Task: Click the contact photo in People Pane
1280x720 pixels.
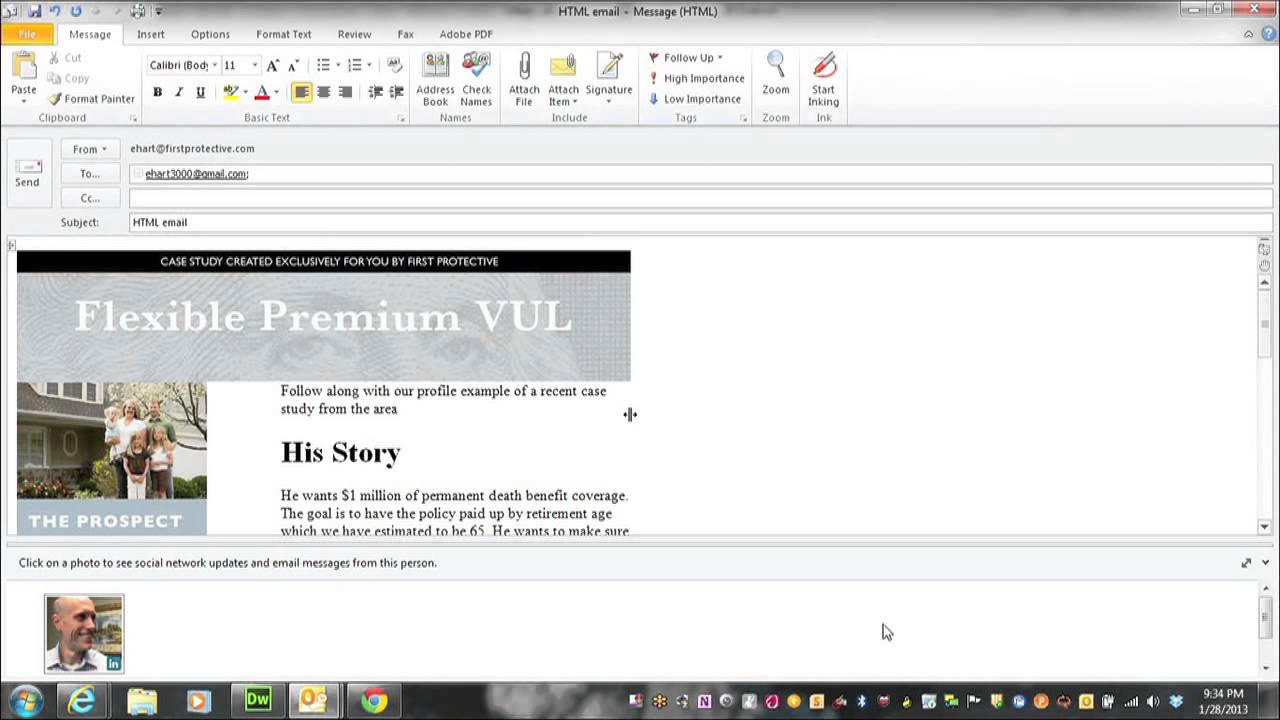Action: click(84, 633)
